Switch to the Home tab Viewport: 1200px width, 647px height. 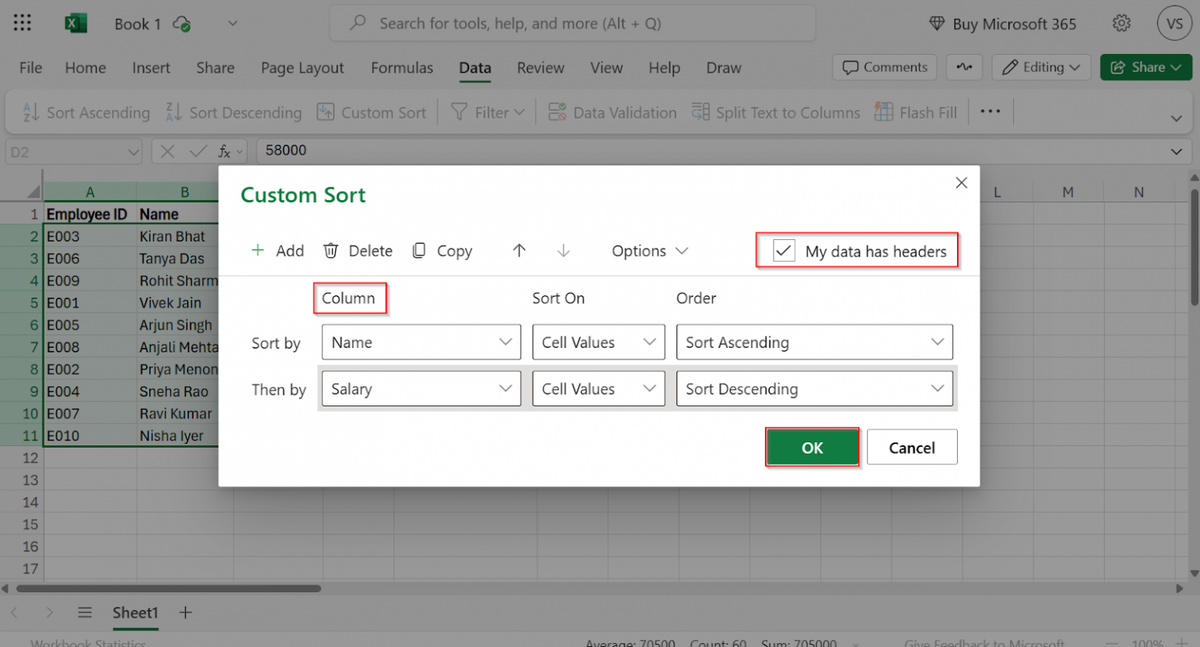(x=85, y=67)
